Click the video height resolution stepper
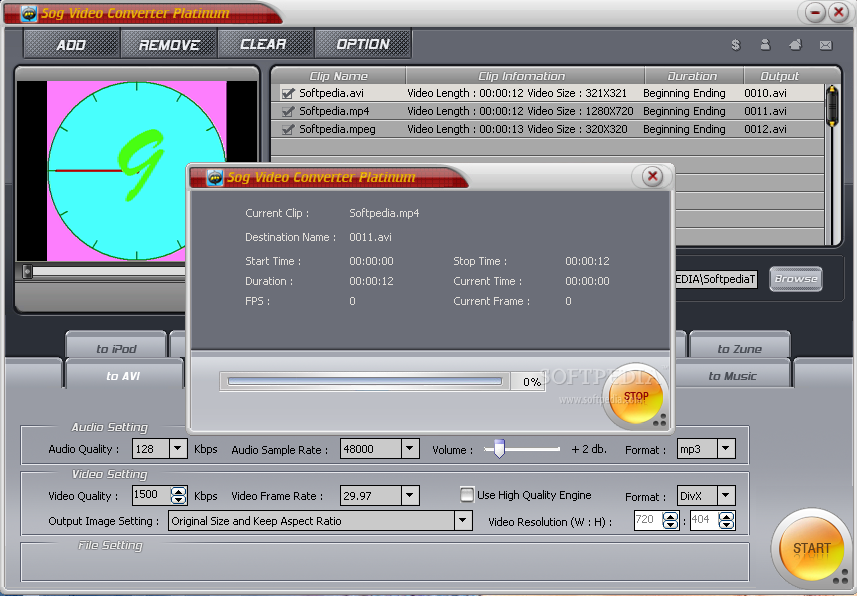The height and width of the screenshot is (596, 857). 726,520
